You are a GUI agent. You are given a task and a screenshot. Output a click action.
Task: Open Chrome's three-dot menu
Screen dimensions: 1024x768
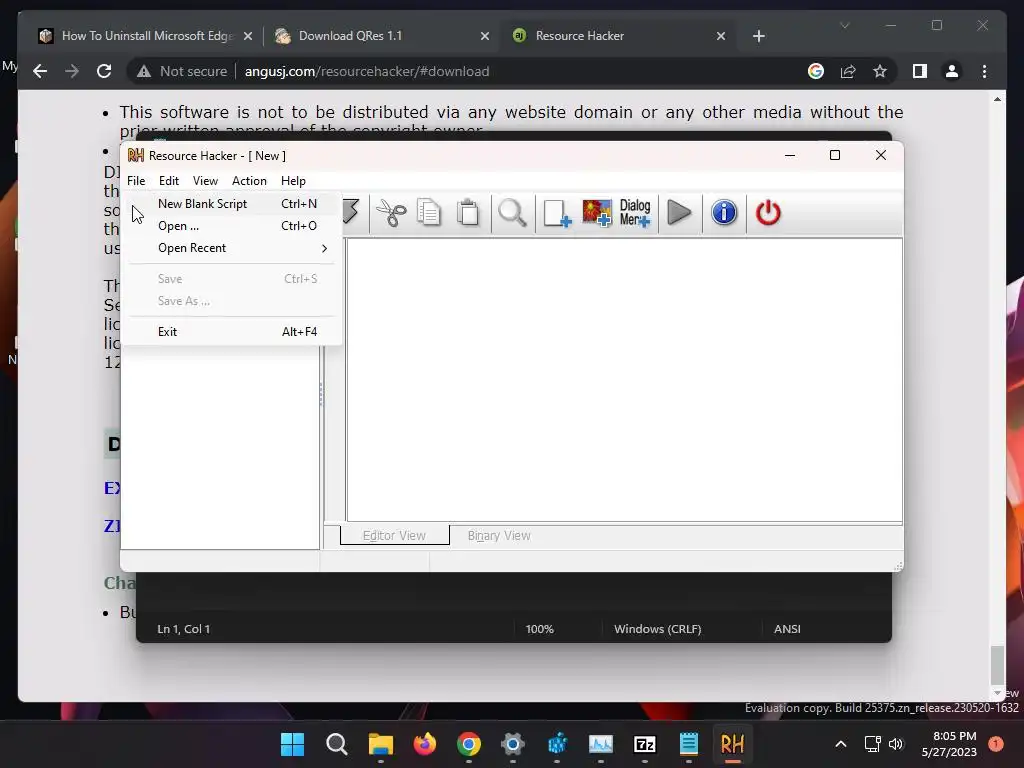(984, 71)
